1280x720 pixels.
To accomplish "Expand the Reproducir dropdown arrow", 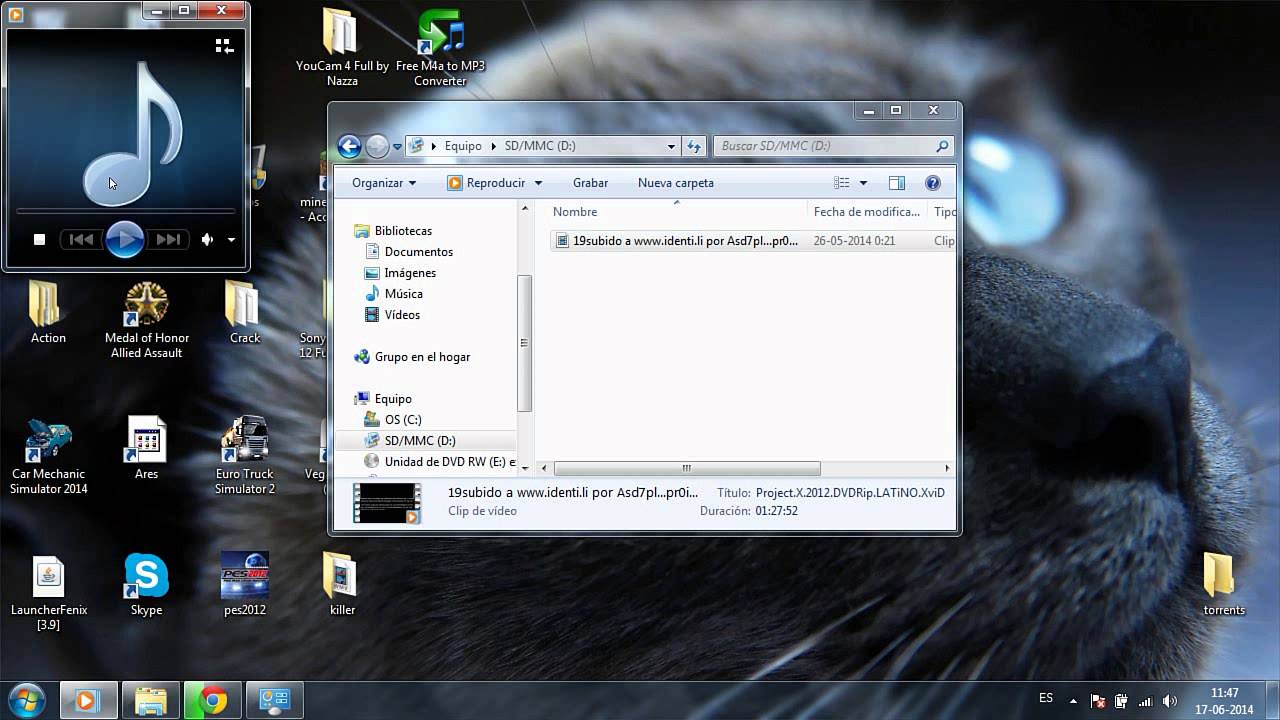I will (x=538, y=183).
